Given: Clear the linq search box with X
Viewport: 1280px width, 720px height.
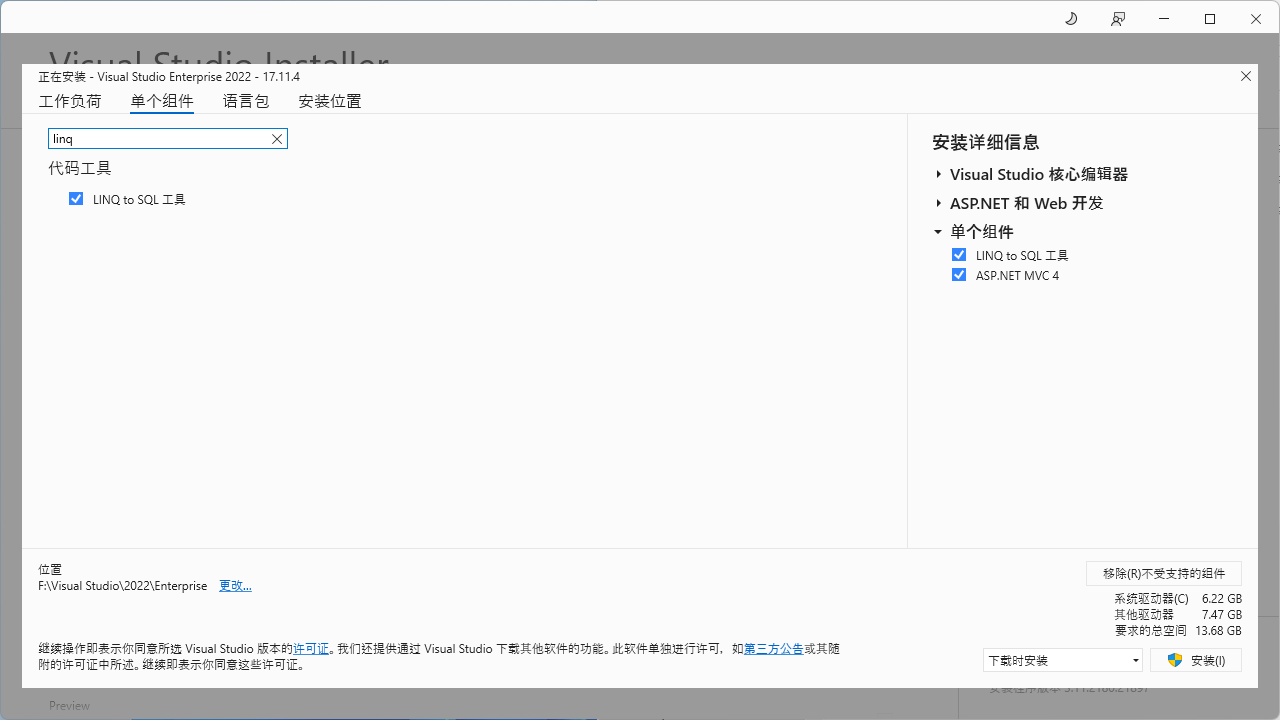Looking at the screenshot, I should [277, 139].
